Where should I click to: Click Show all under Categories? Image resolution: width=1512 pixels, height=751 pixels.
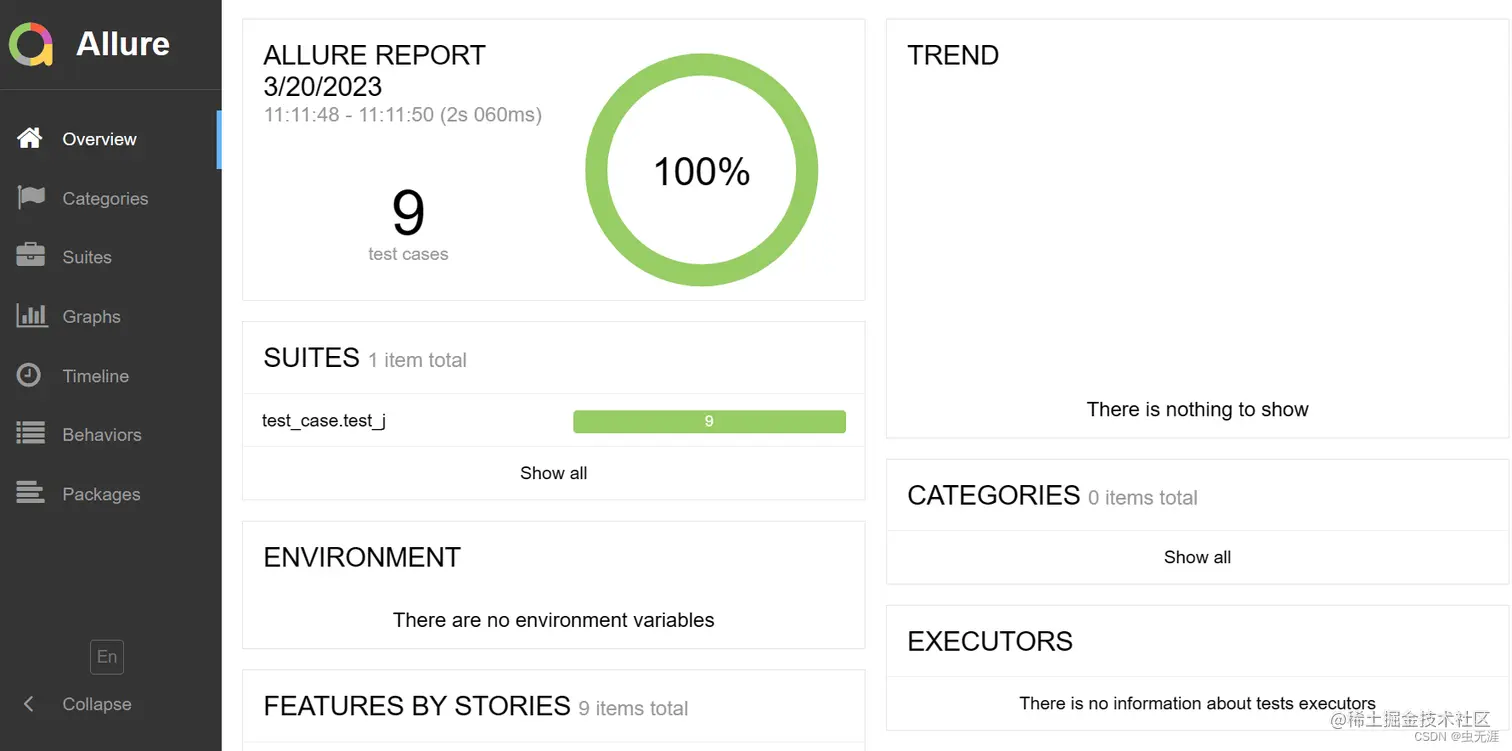pyautogui.click(x=1197, y=557)
